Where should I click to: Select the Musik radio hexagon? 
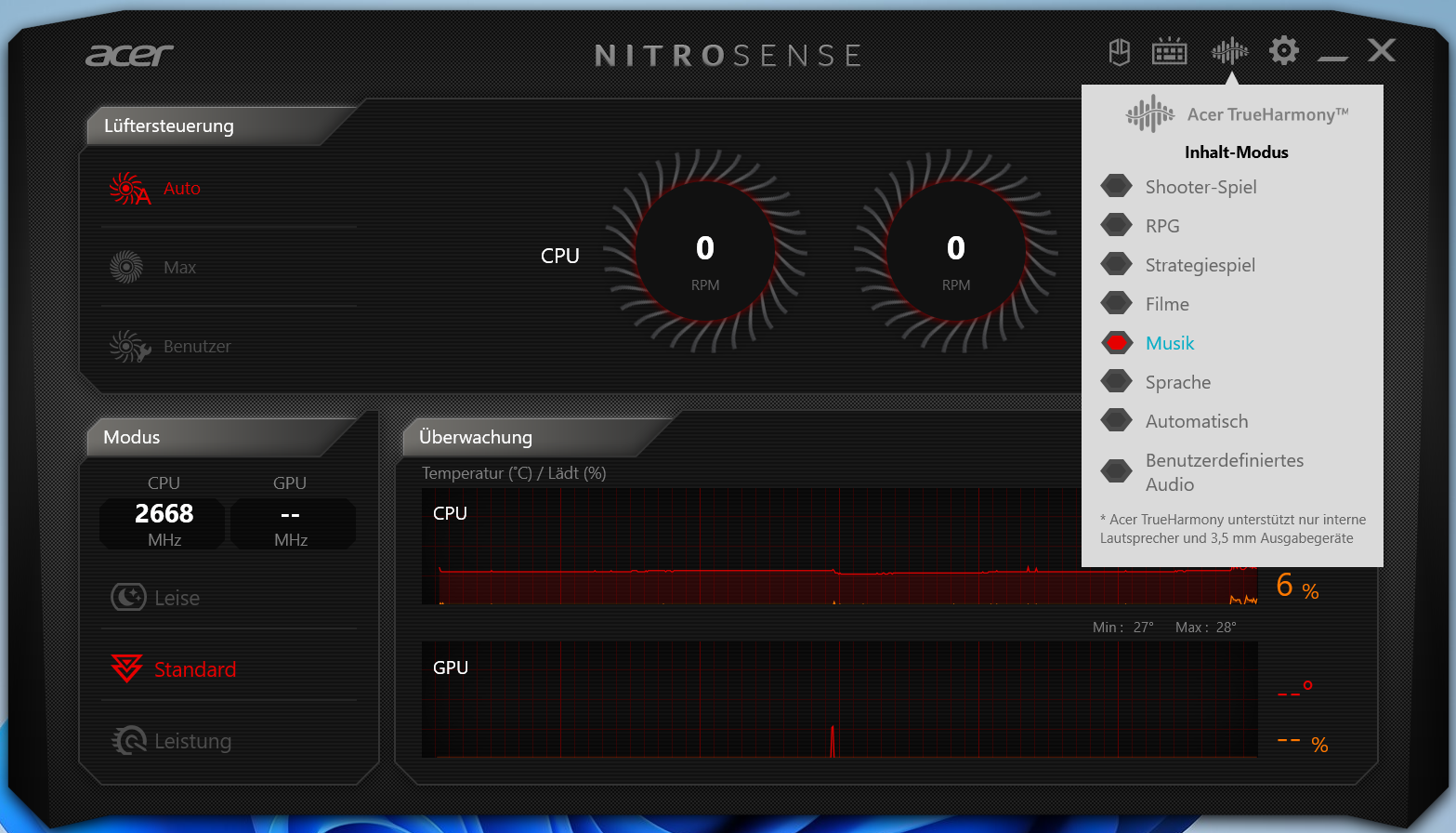click(x=1116, y=343)
